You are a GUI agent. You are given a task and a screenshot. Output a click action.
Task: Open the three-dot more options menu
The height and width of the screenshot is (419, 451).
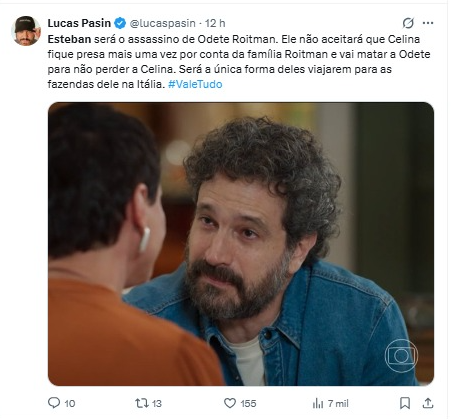coord(428,23)
